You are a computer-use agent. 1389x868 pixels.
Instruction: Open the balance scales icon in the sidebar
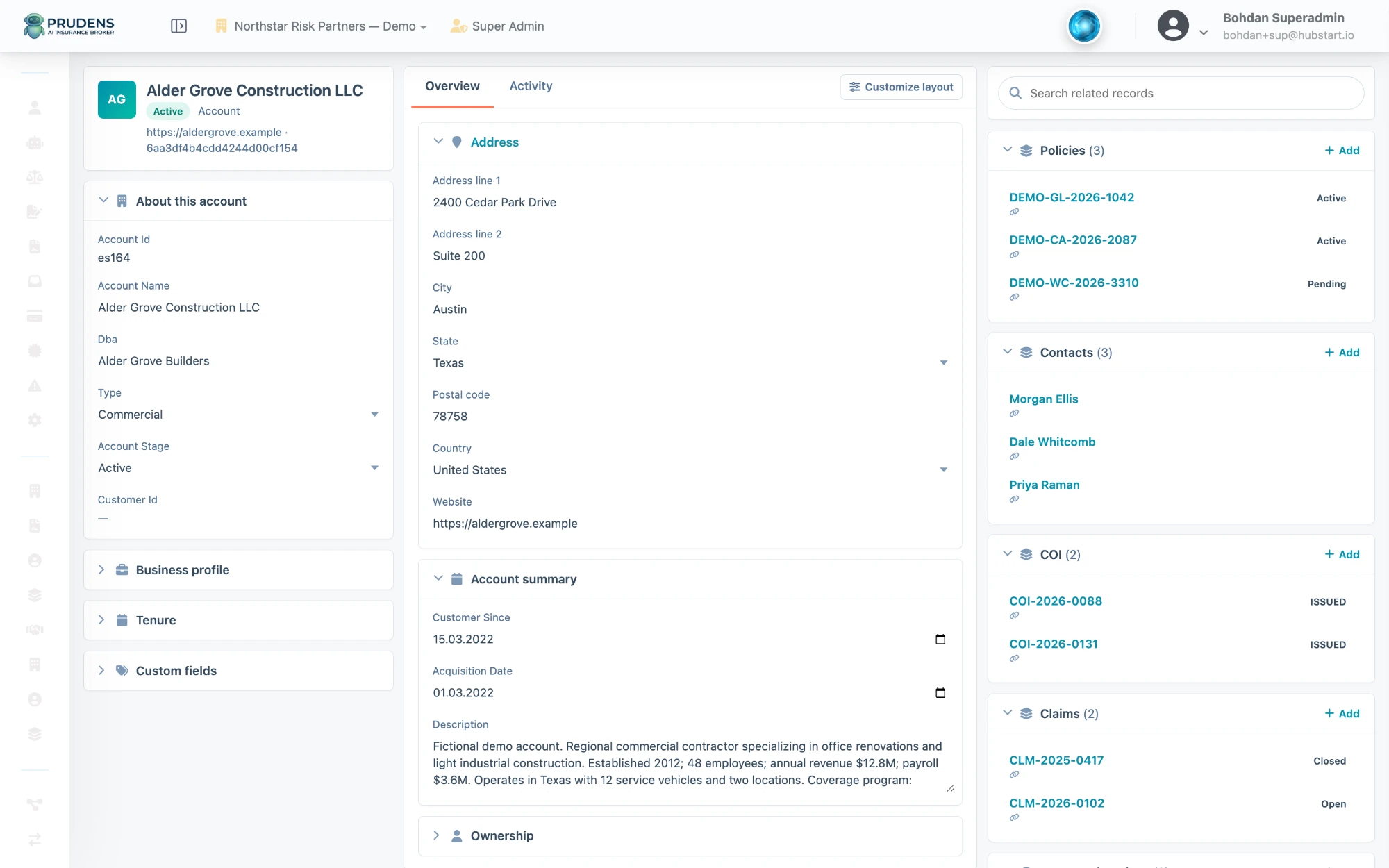(34, 177)
